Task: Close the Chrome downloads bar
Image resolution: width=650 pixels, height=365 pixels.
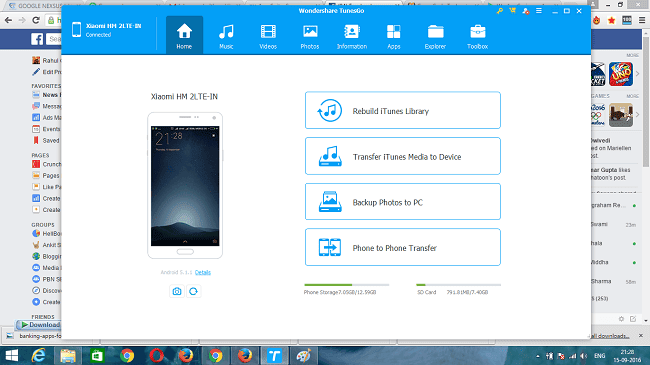Action: pyautogui.click(x=641, y=335)
